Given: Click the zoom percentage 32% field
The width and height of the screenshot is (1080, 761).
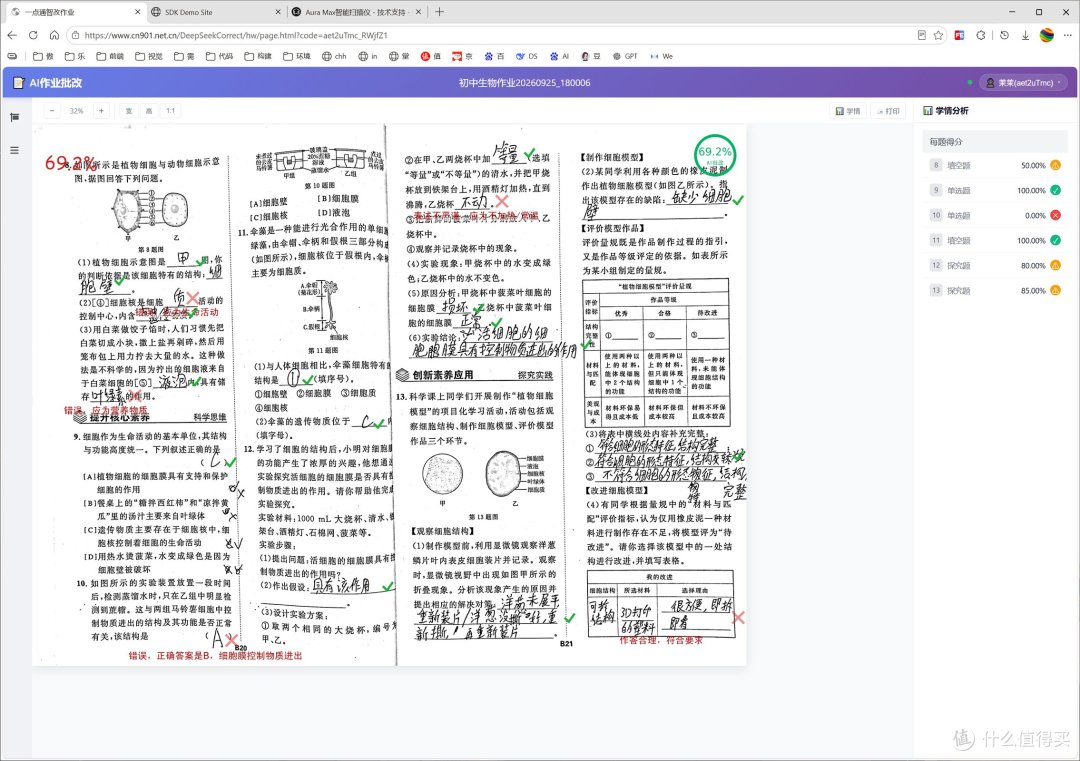Looking at the screenshot, I should coord(76,111).
